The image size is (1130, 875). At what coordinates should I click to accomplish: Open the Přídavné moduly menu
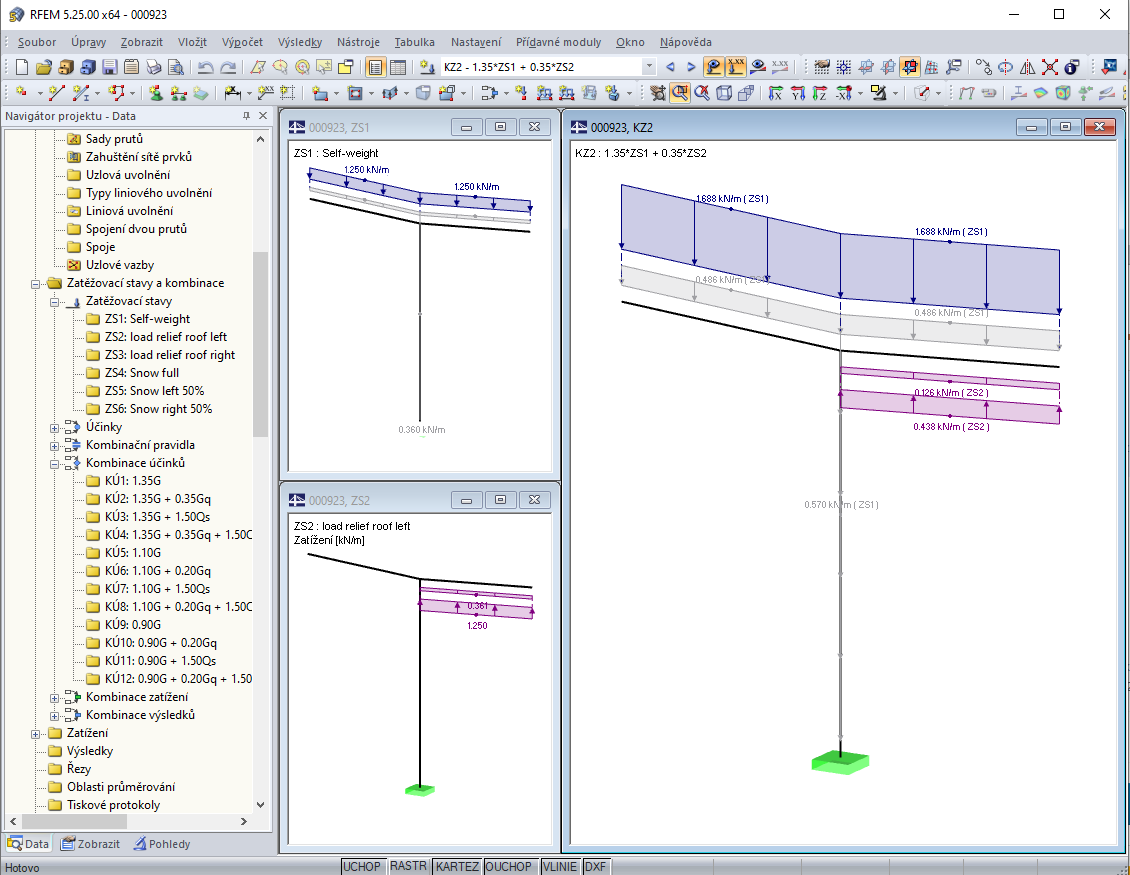[x=559, y=43]
